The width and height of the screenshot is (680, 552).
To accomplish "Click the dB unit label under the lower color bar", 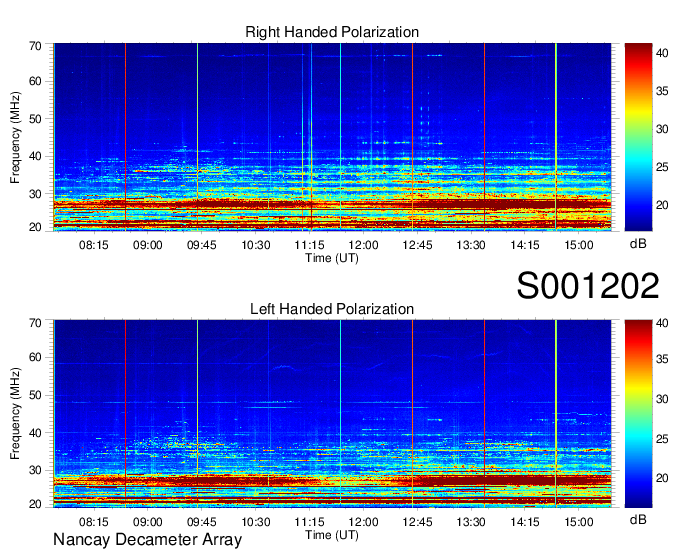I will tap(638, 519).
